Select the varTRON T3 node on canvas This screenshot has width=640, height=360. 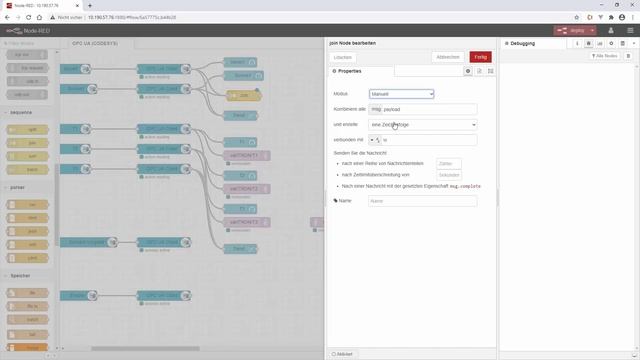pyautogui.click(x=247, y=222)
